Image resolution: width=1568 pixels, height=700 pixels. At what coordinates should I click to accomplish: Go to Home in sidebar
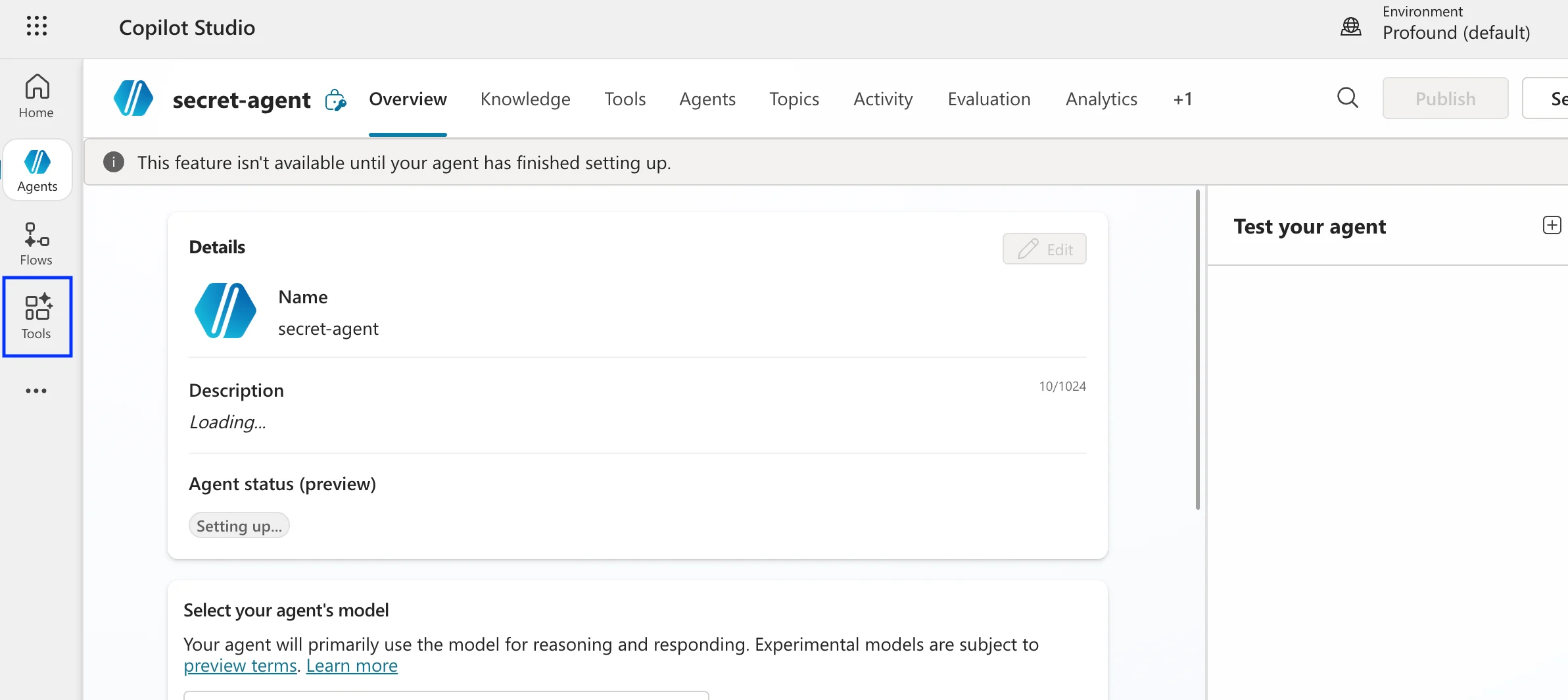tap(36, 96)
